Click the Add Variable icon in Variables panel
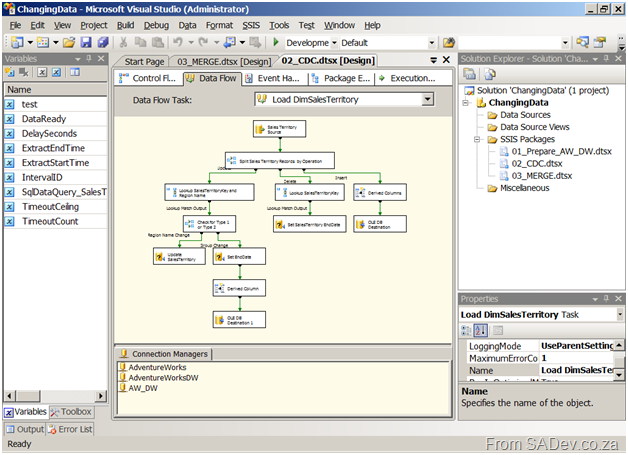The image size is (628, 455). point(9,72)
